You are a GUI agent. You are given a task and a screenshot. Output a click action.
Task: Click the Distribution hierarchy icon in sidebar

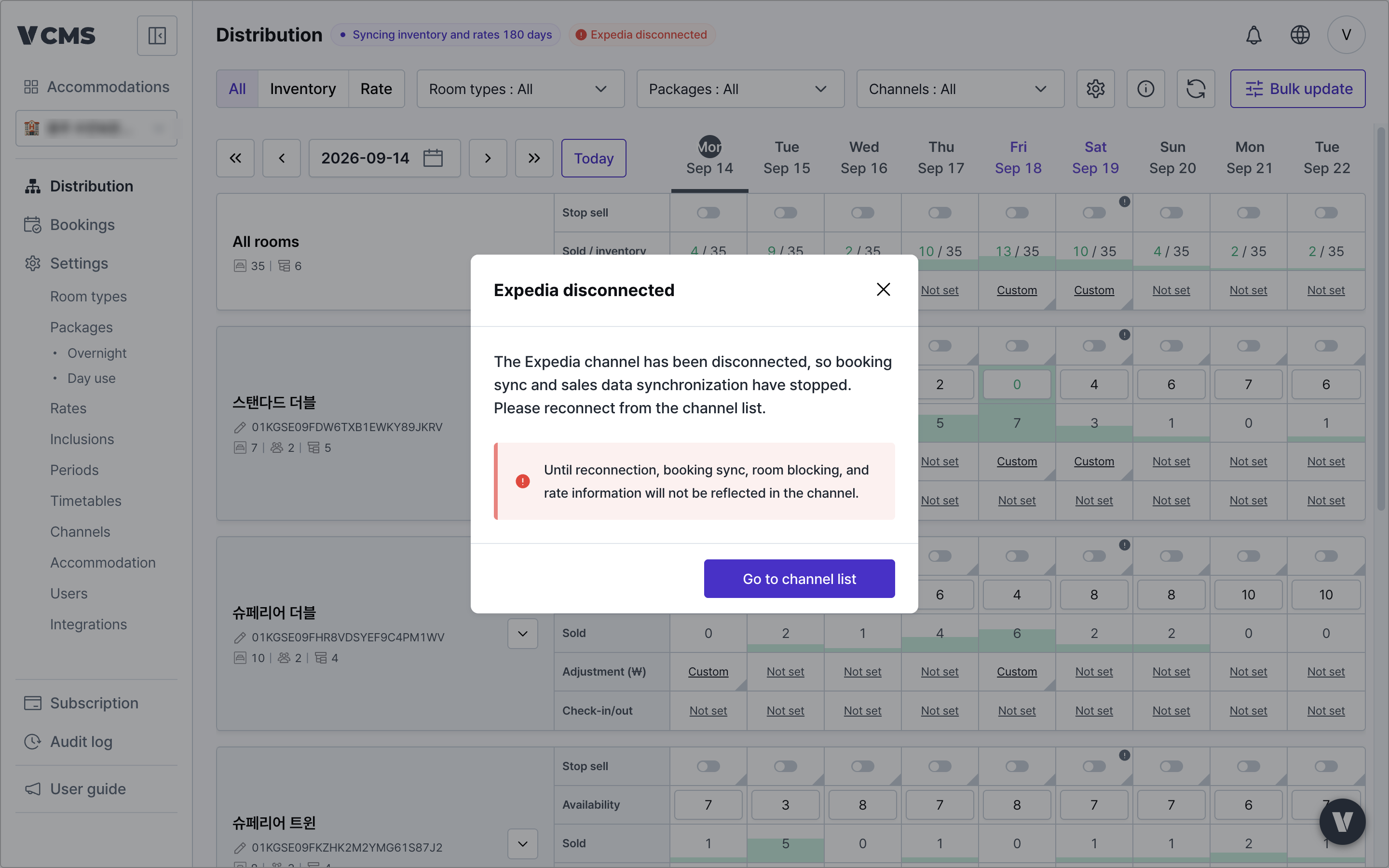(33, 186)
